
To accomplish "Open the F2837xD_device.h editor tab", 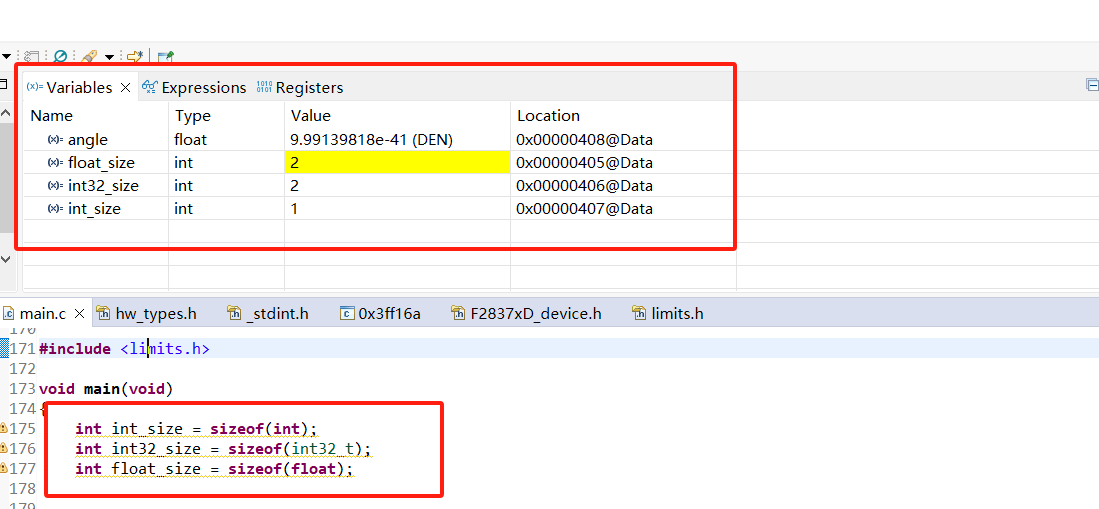I will (x=526, y=314).
